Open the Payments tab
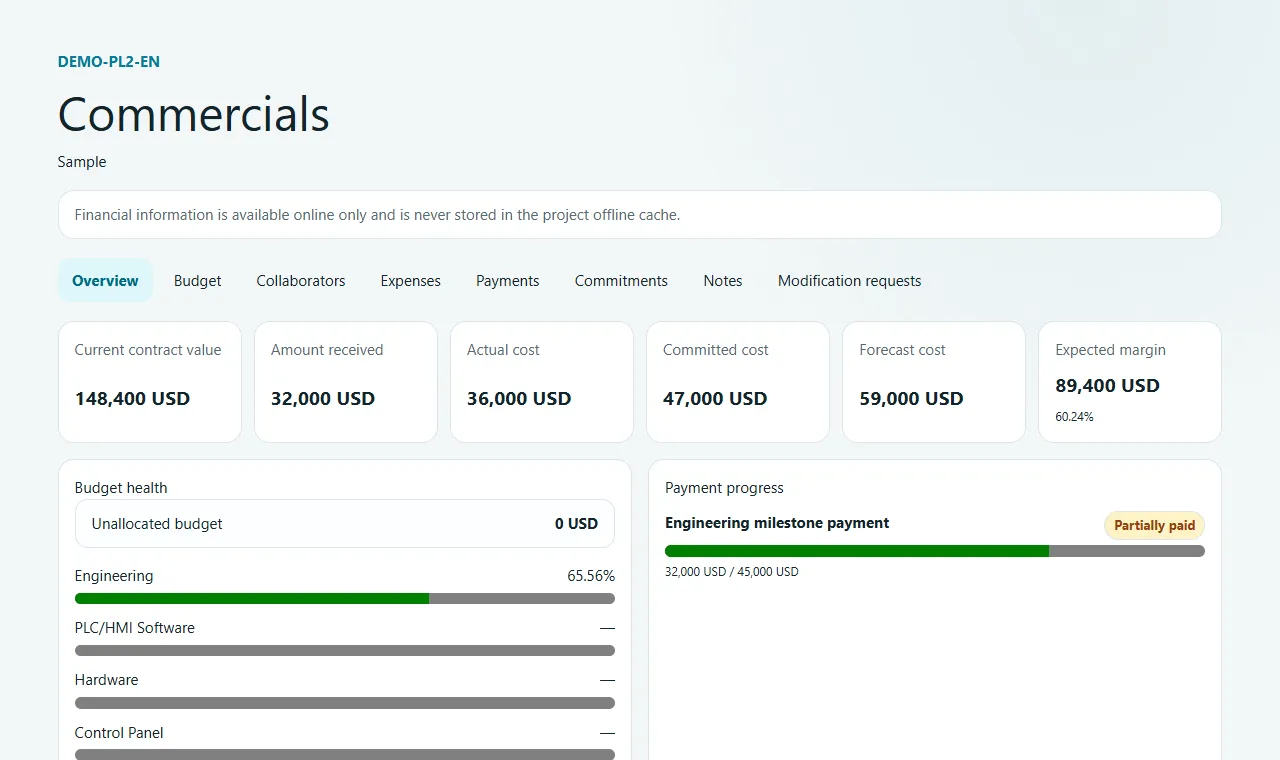 [x=508, y=281]
